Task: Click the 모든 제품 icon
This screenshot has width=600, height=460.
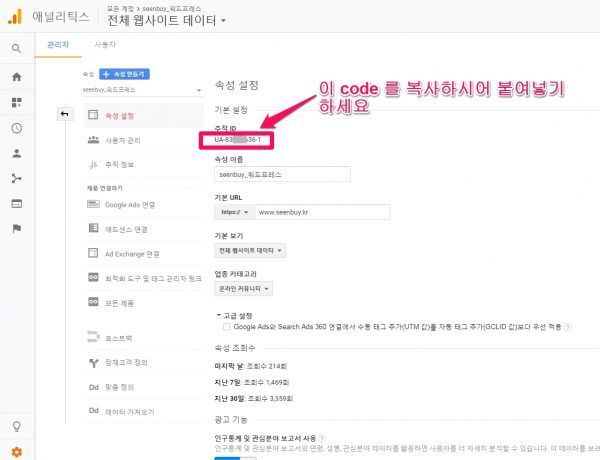Action: pos(93,302)
